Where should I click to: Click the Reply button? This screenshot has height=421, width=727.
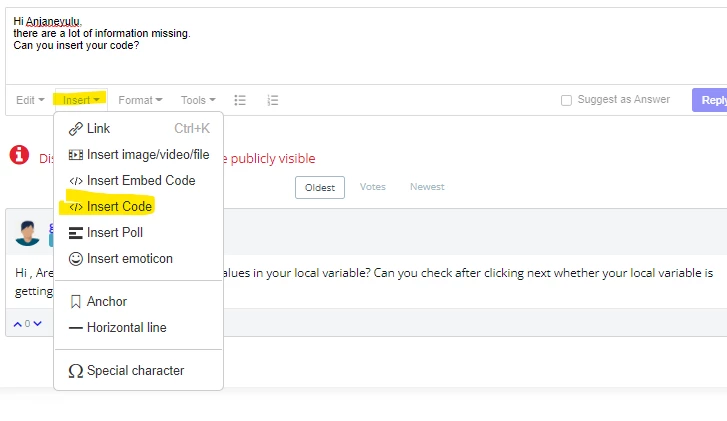click(710, 100)
